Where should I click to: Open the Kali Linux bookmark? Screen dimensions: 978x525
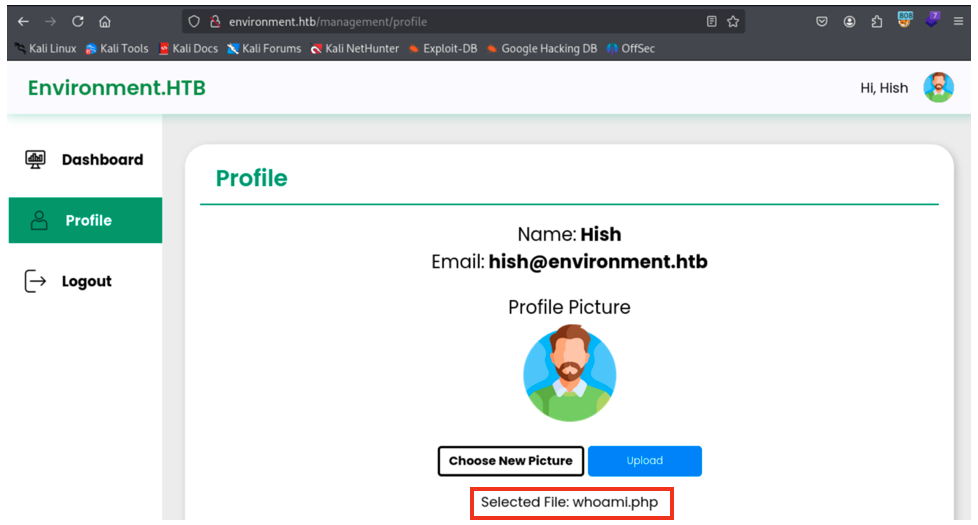(45, 49)
